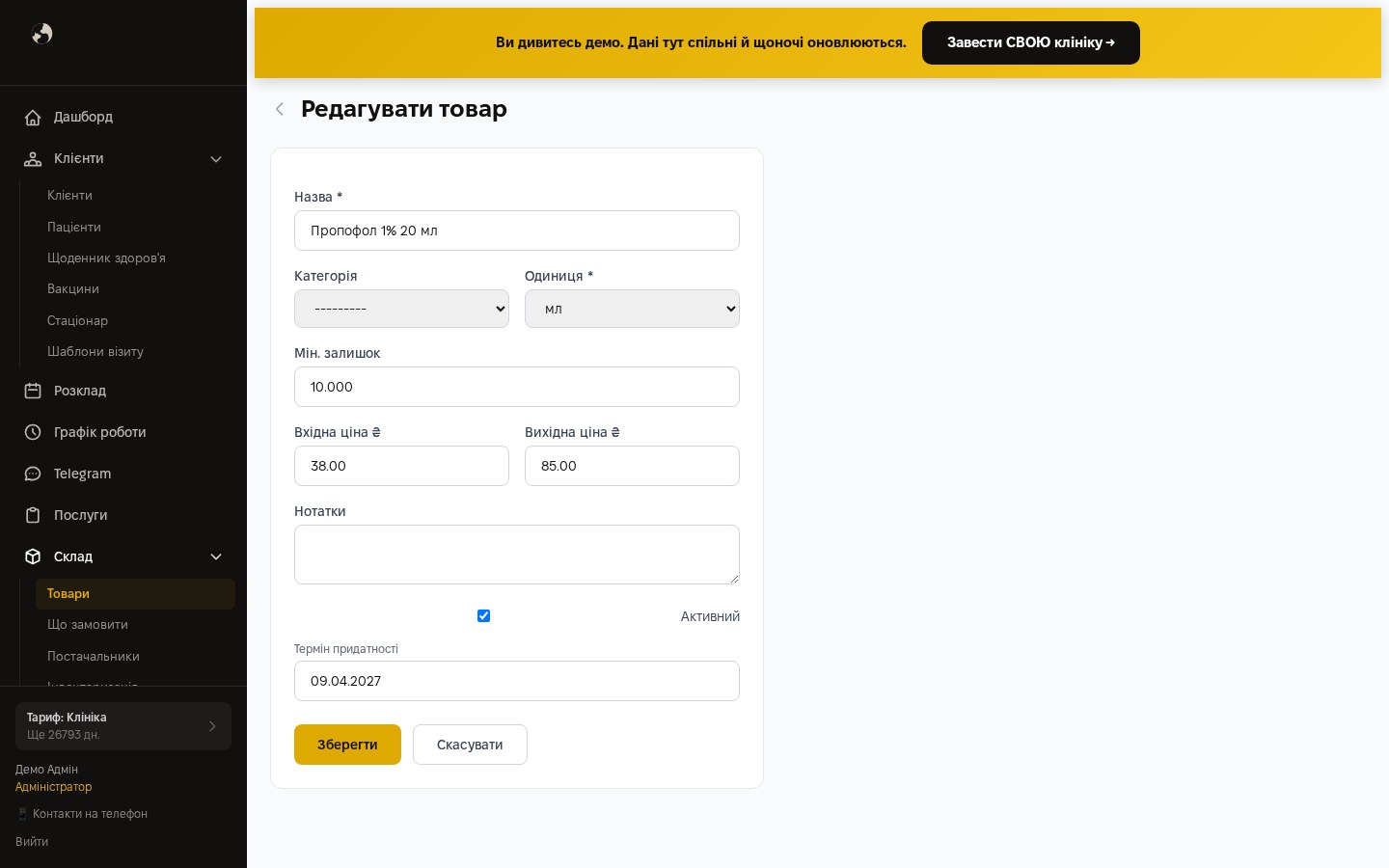Click the Склад box icon
1389x868 pixels.
click(33, 556)
